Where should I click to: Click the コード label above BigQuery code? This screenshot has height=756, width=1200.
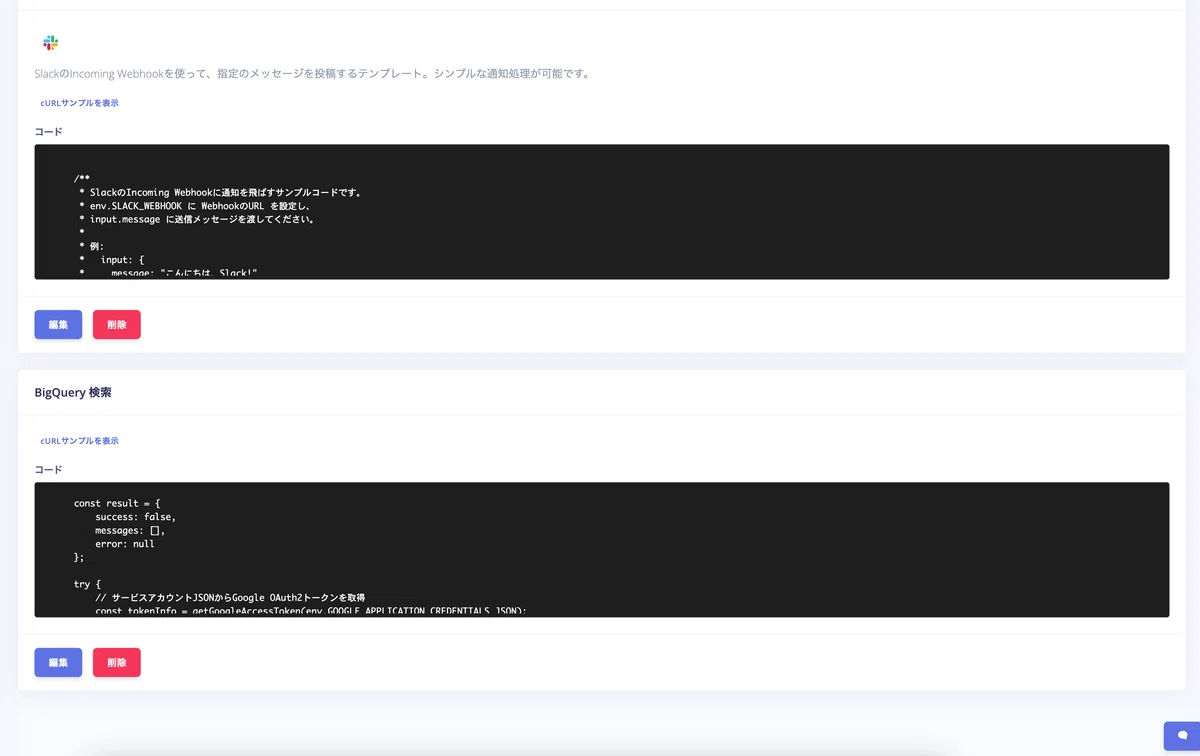(x=48, y=470)
